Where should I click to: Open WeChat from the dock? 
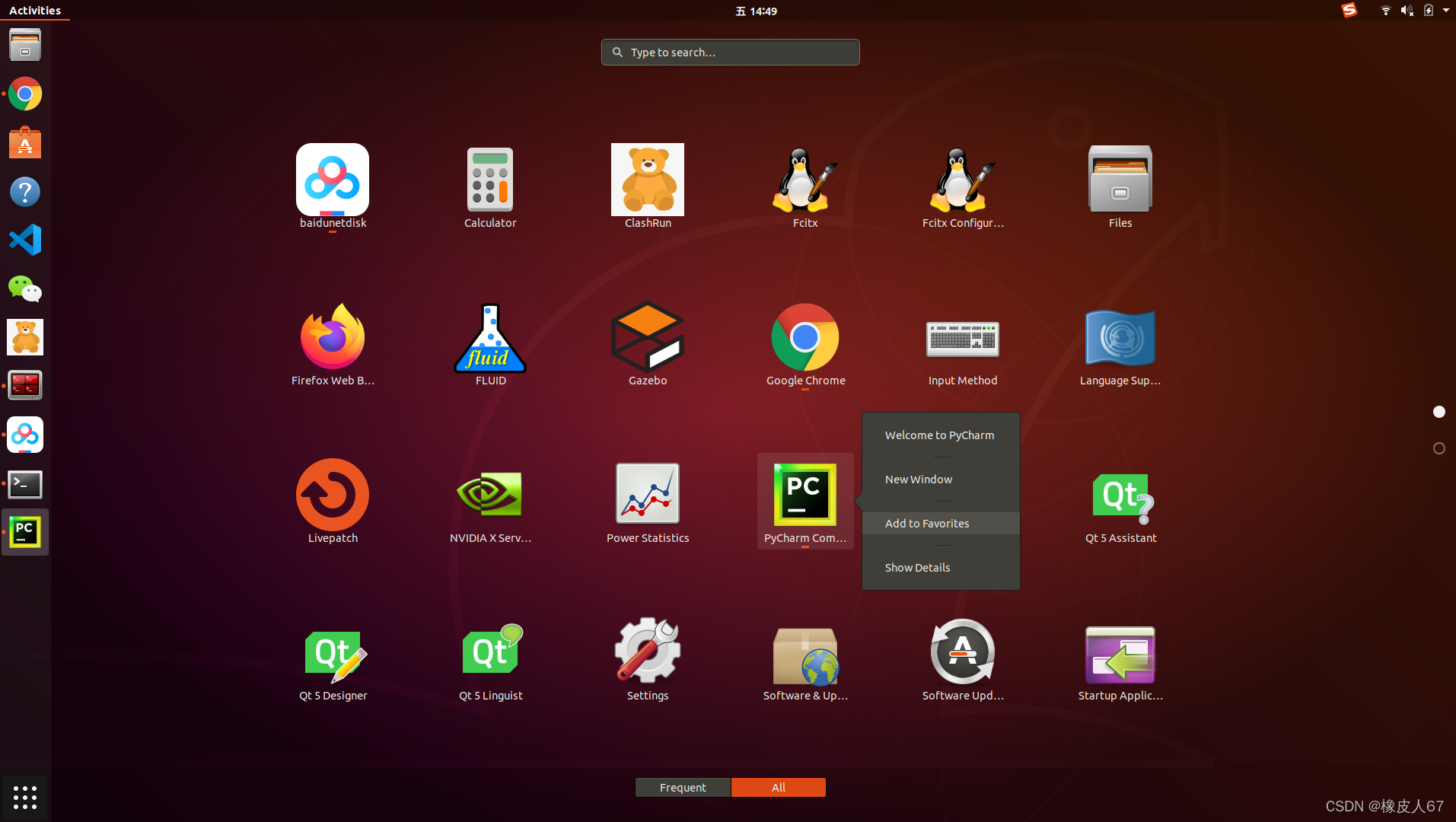25,288
